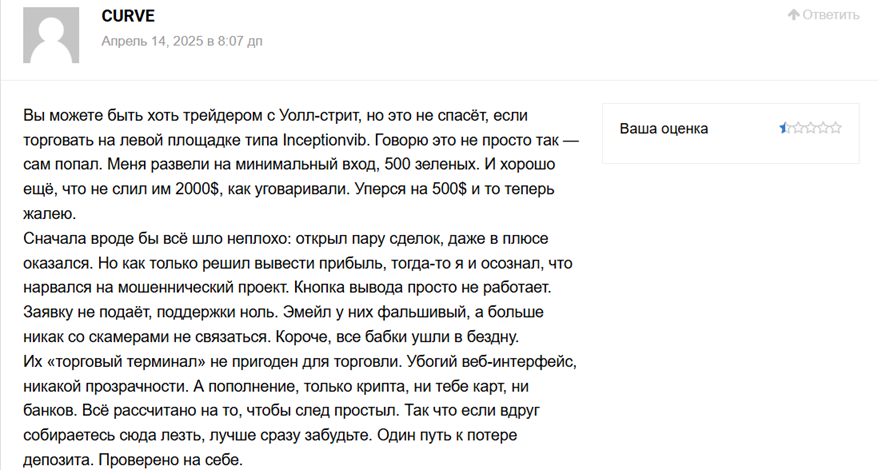Viewport: 878px width, 470px height.
Task: Set rating to the fourth star
Action: pos(823,128)
